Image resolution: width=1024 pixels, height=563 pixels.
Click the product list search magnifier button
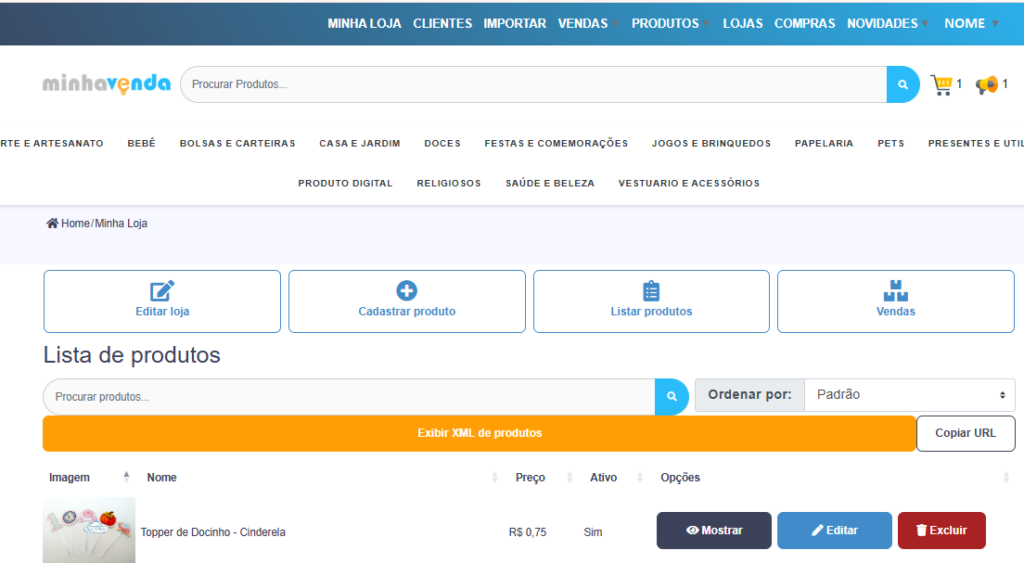[671, 396]
